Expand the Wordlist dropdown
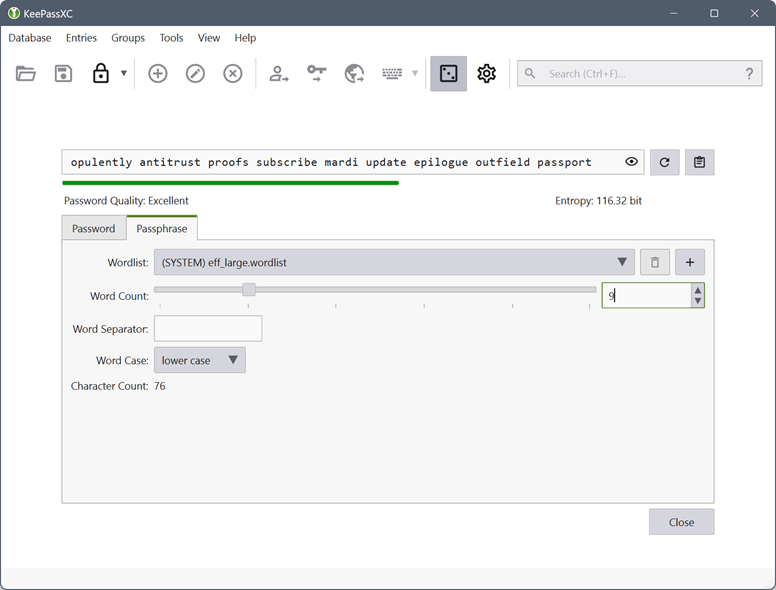This screenshot has width=776, height=590. pyautogui.click(x=394, y=262)
